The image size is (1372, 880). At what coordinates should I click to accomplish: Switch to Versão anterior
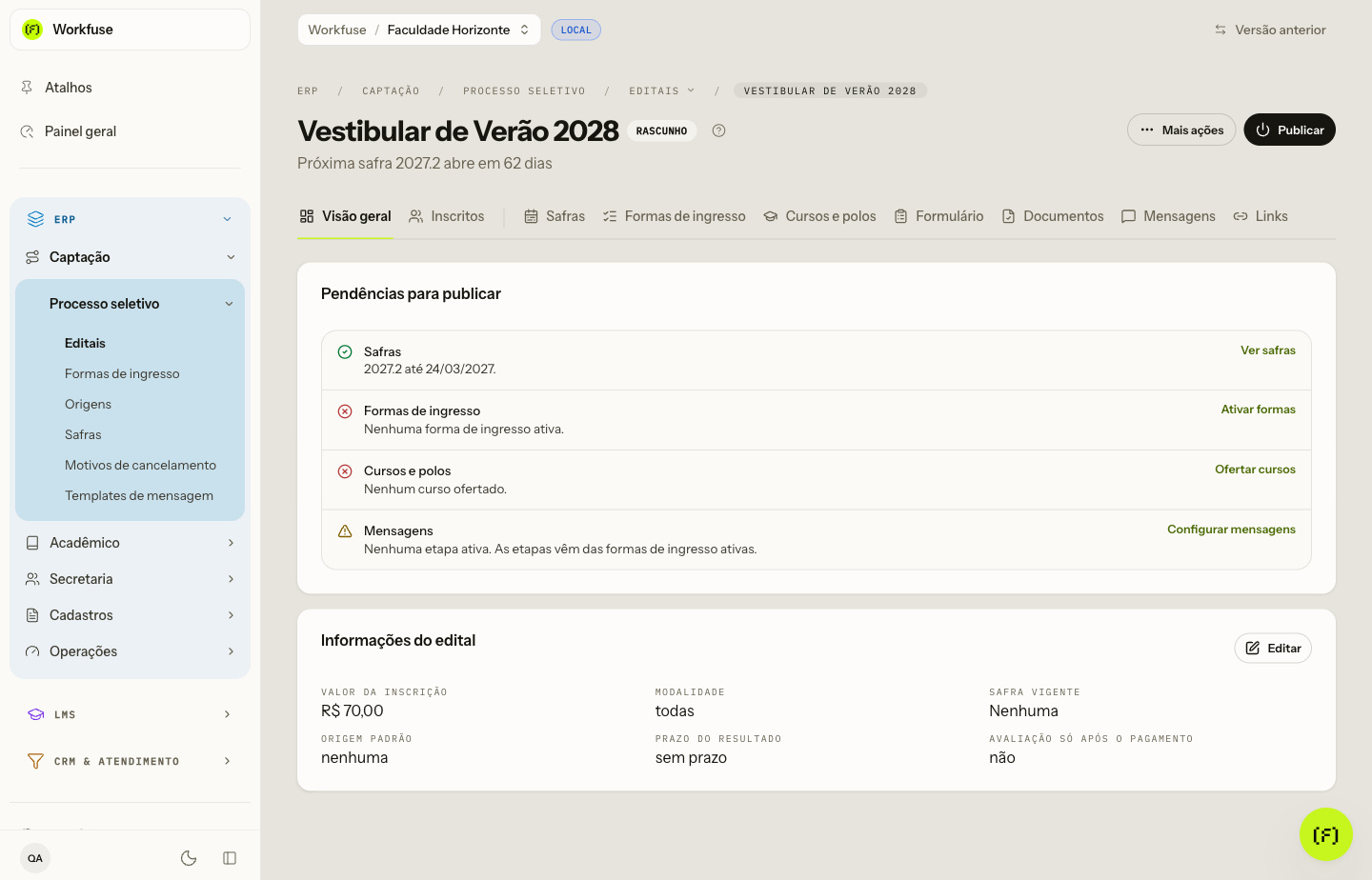click(1270, 30)
